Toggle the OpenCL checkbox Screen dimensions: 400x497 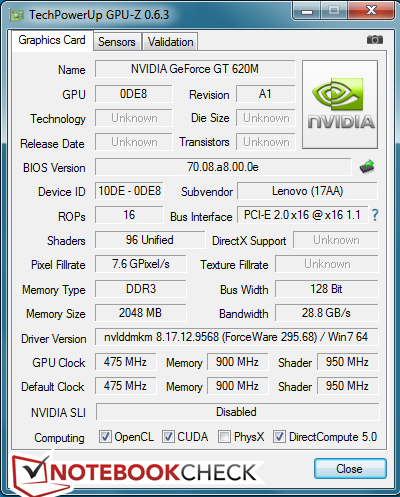(x=105, y=436)
